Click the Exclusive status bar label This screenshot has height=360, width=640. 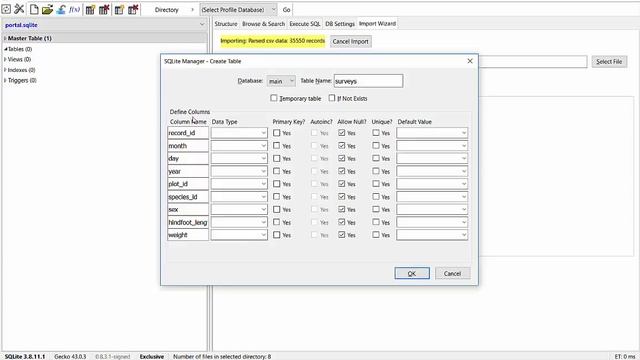coord(151,356)
